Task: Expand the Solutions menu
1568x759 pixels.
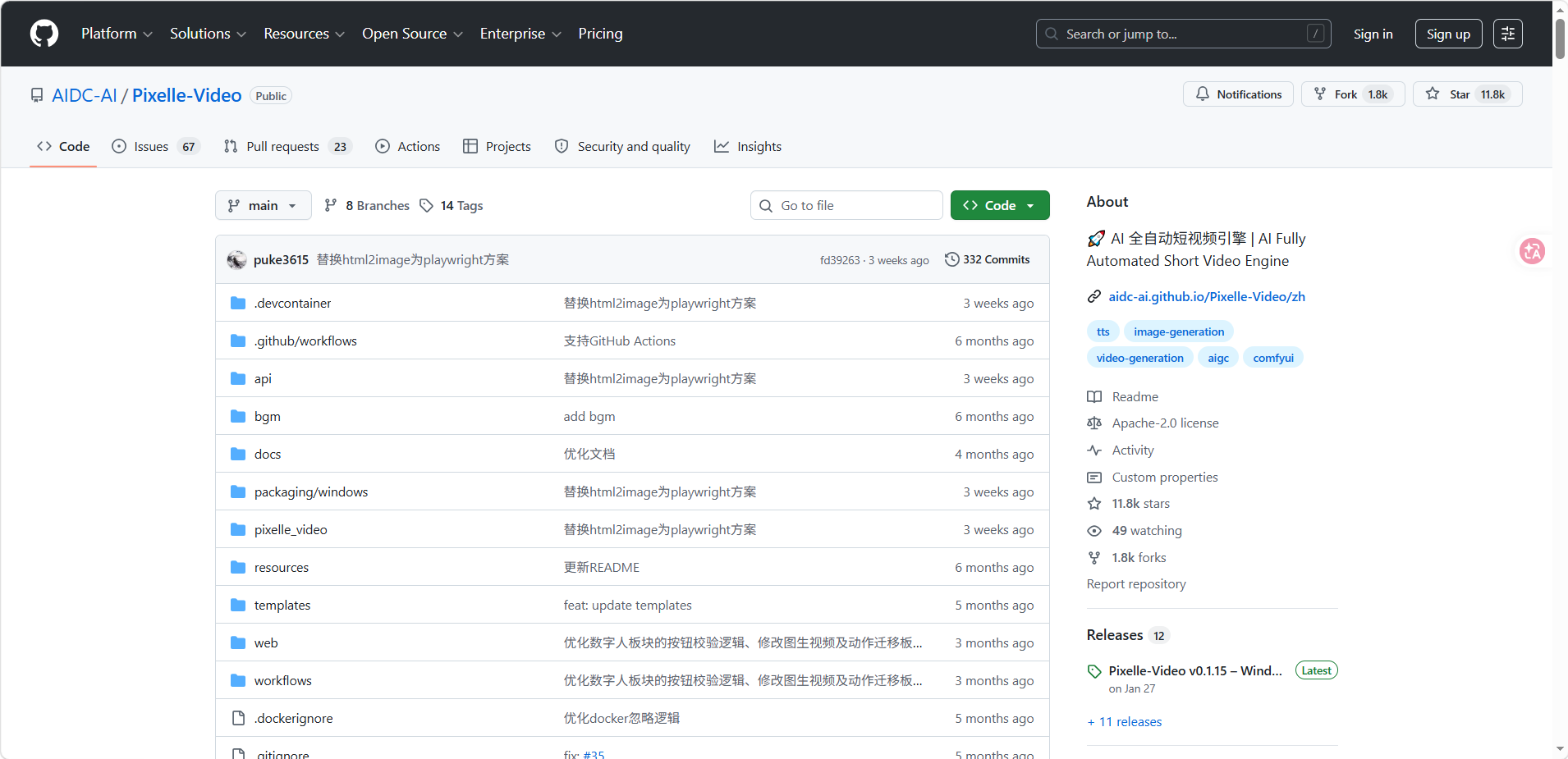Action: [208, 34]
